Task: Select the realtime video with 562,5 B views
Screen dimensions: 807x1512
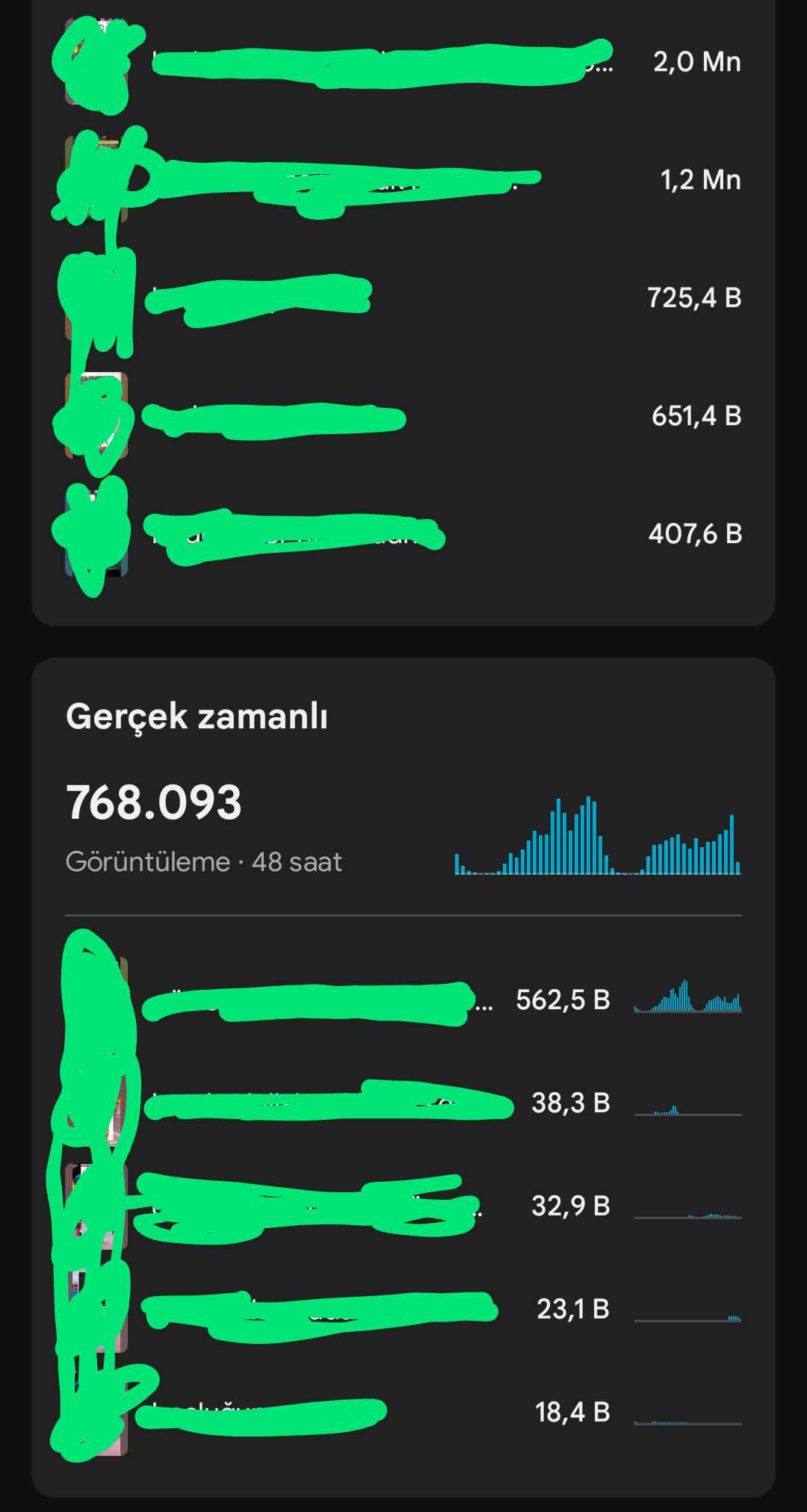Action: pyautogui.click(x=403, y=1000)
